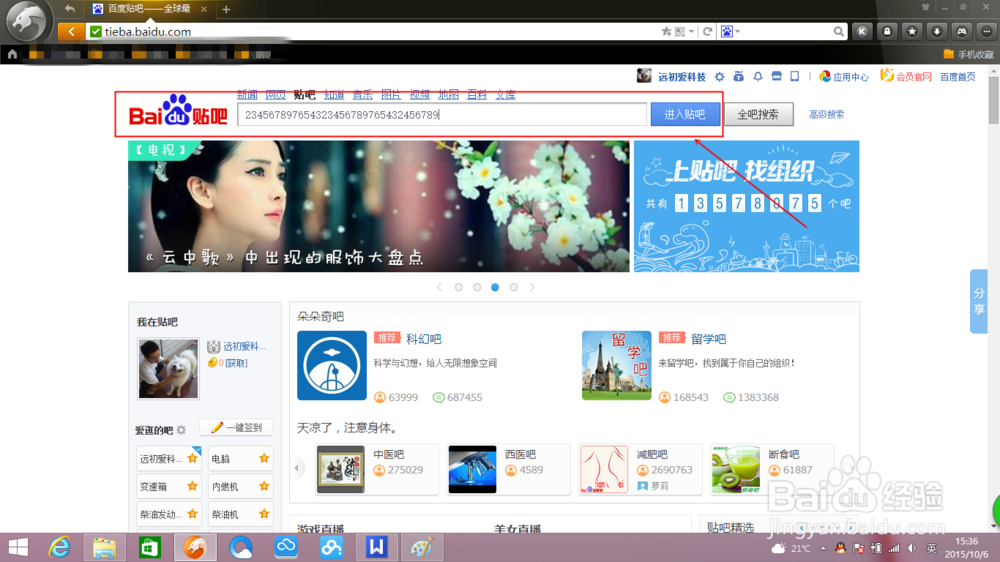Open 远初爱科技 user profile link
This screenshot has height=562, width=1000.
click(682, 77)
